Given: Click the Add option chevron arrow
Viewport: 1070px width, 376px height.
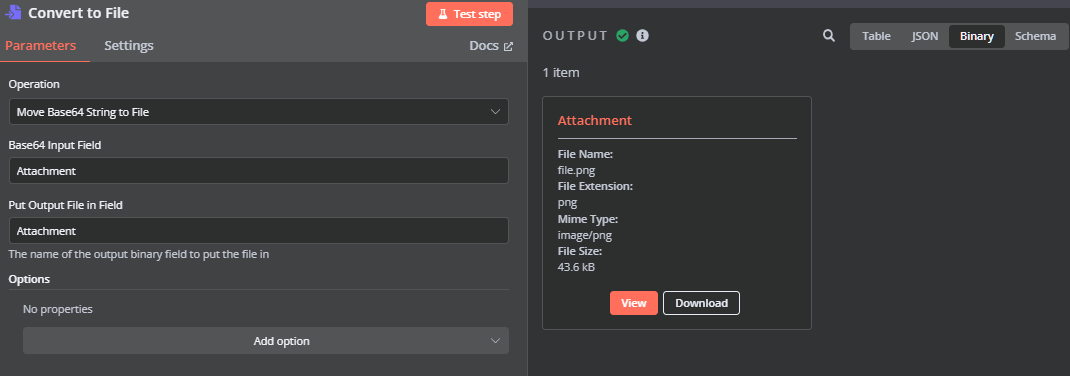Looking at the screenshot, I should 495,341.
